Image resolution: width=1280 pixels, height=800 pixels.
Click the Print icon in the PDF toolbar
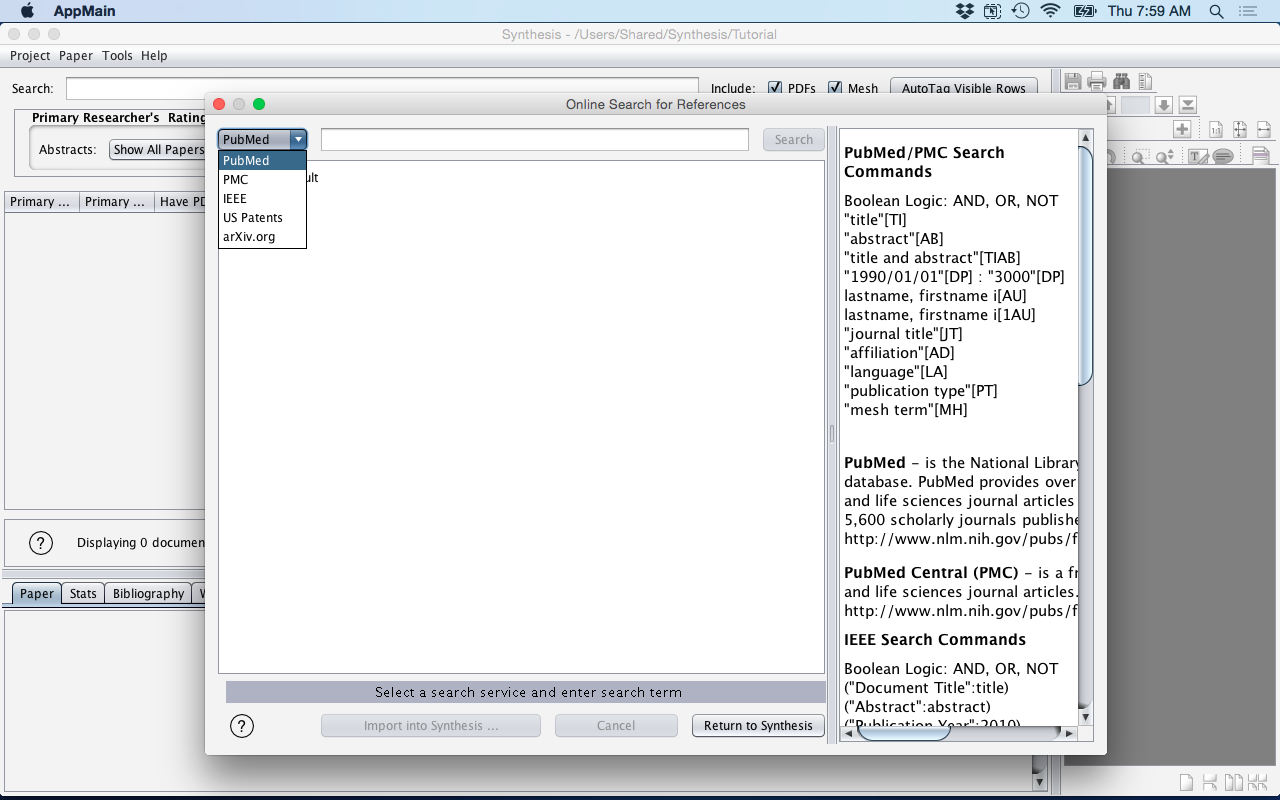click(x=1097, y=81)
